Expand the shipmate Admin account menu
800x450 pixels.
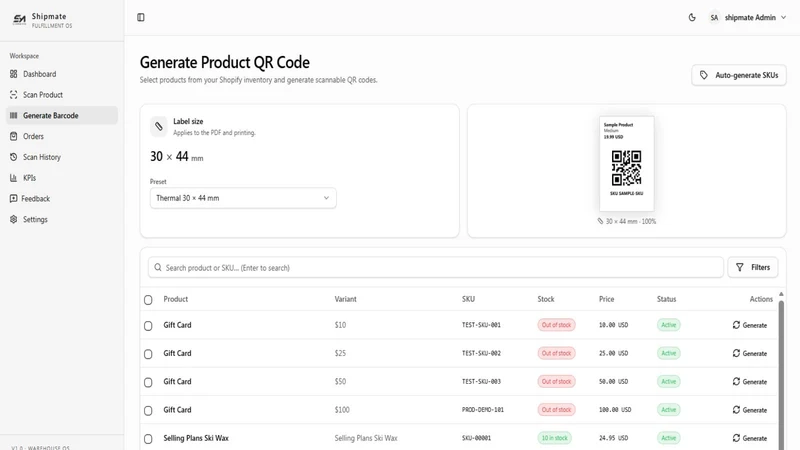pyautogui.click(x=747, y=17)
